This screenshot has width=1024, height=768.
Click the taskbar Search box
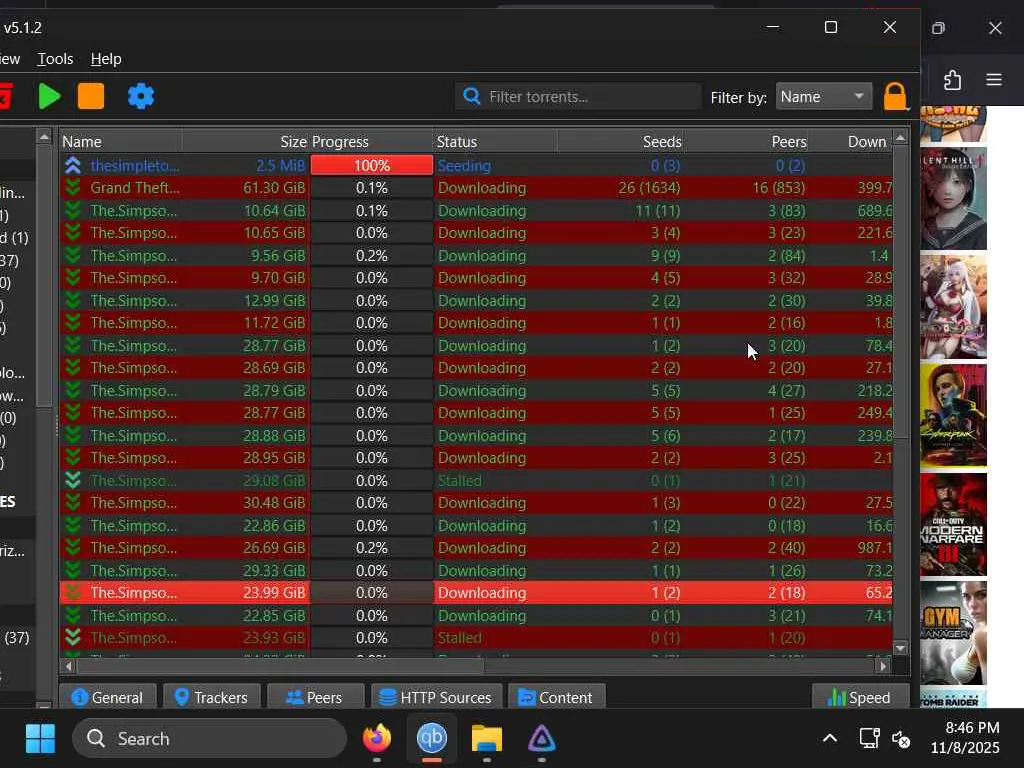209,739
